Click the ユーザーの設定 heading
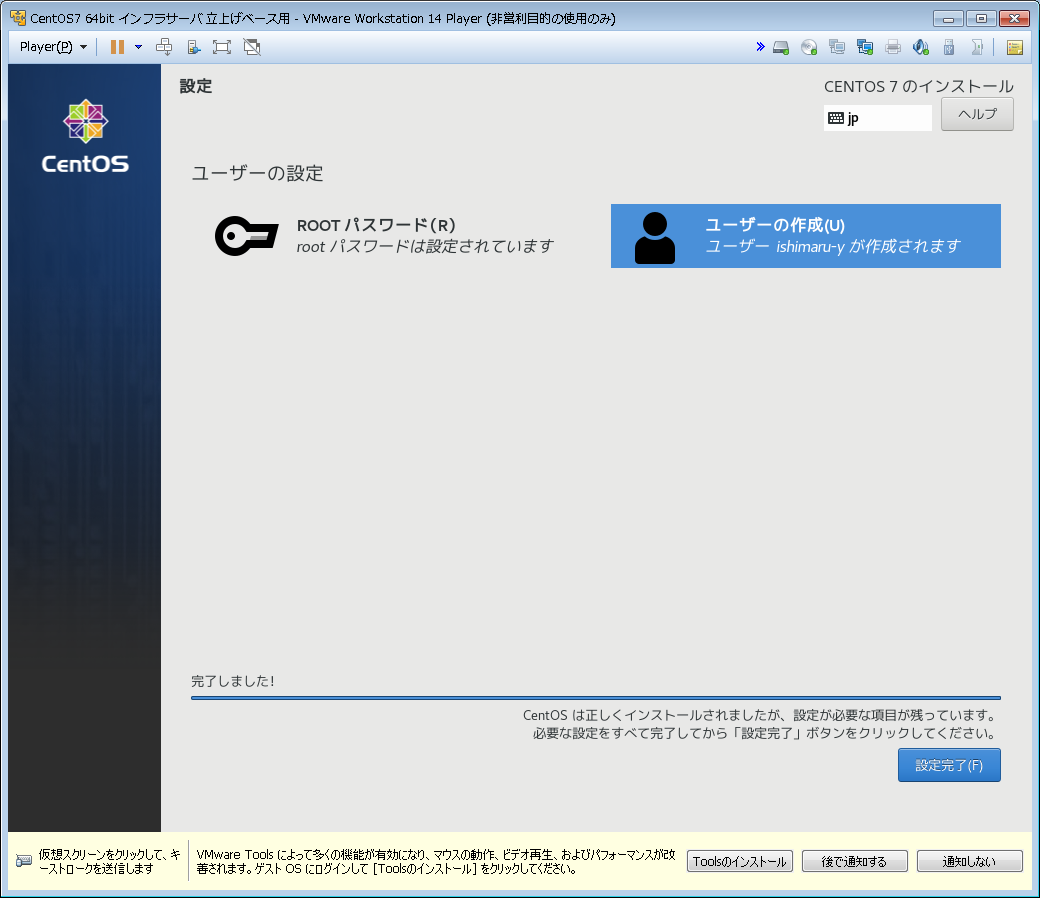Viewport: 1040px width, 898px height. point(257,173)
